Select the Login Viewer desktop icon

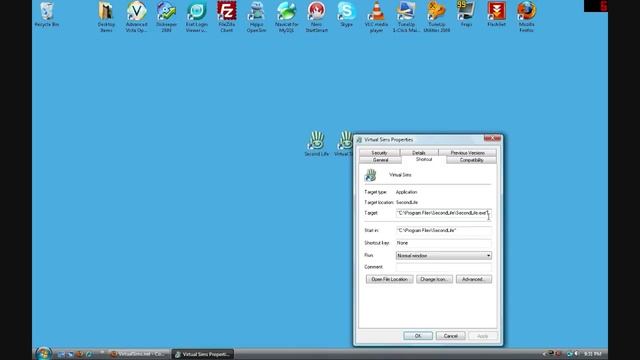[x=196, y=16]
